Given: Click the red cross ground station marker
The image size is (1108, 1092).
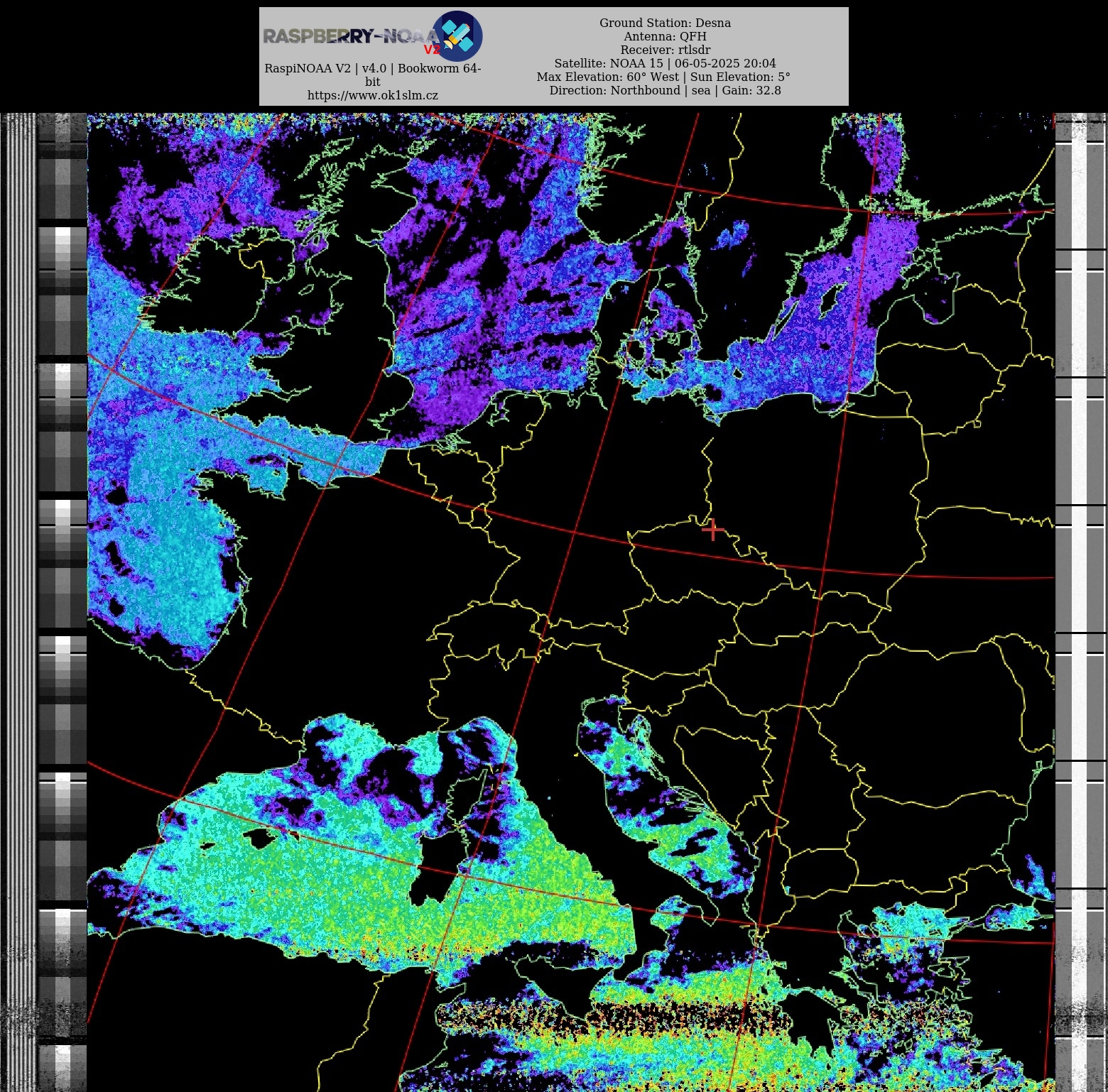Looking at the screenshot, I should 712,530.
